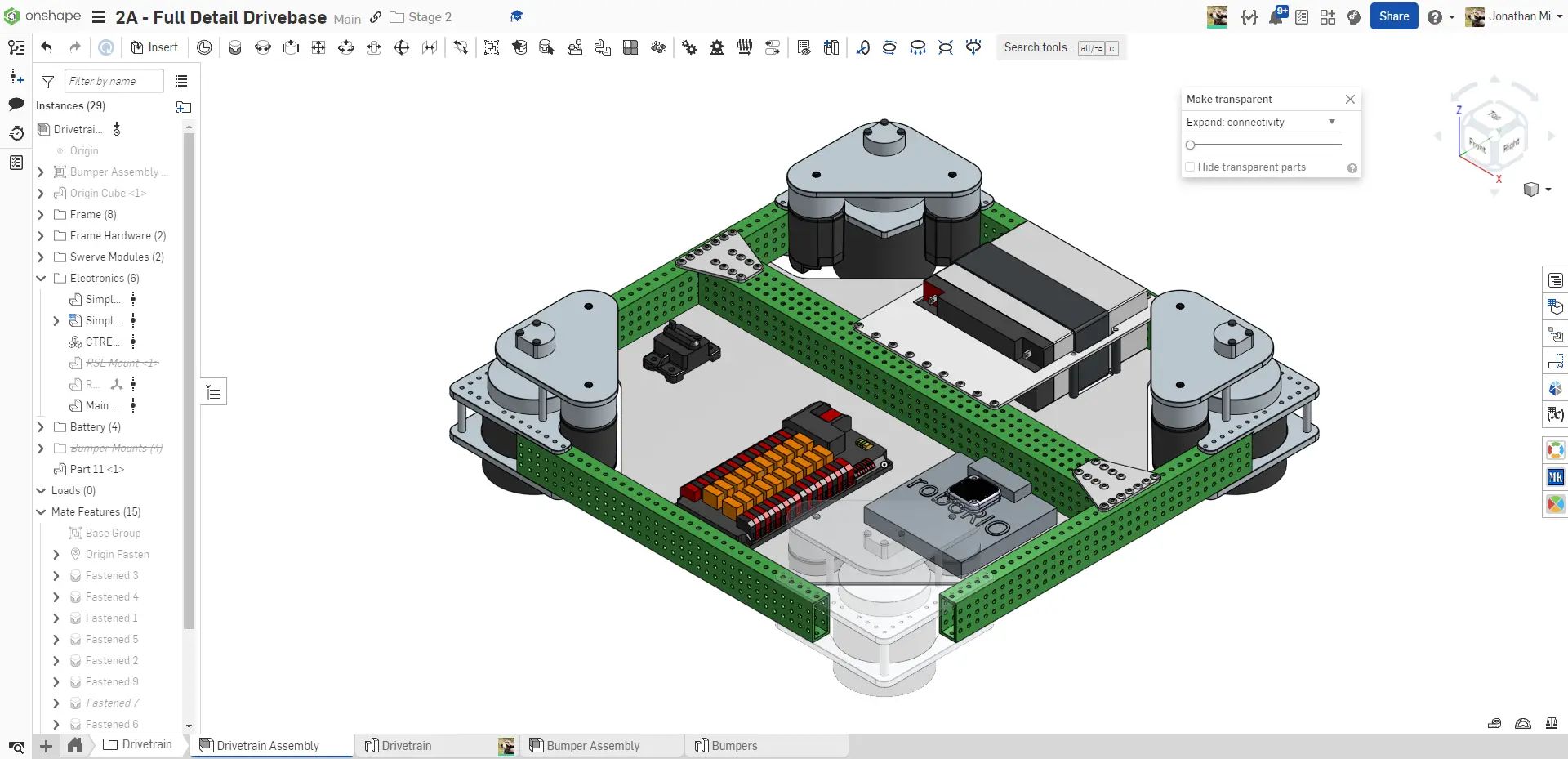Collapse the Electronics (6) folder

pyautogui.click(x=41, y=279)
